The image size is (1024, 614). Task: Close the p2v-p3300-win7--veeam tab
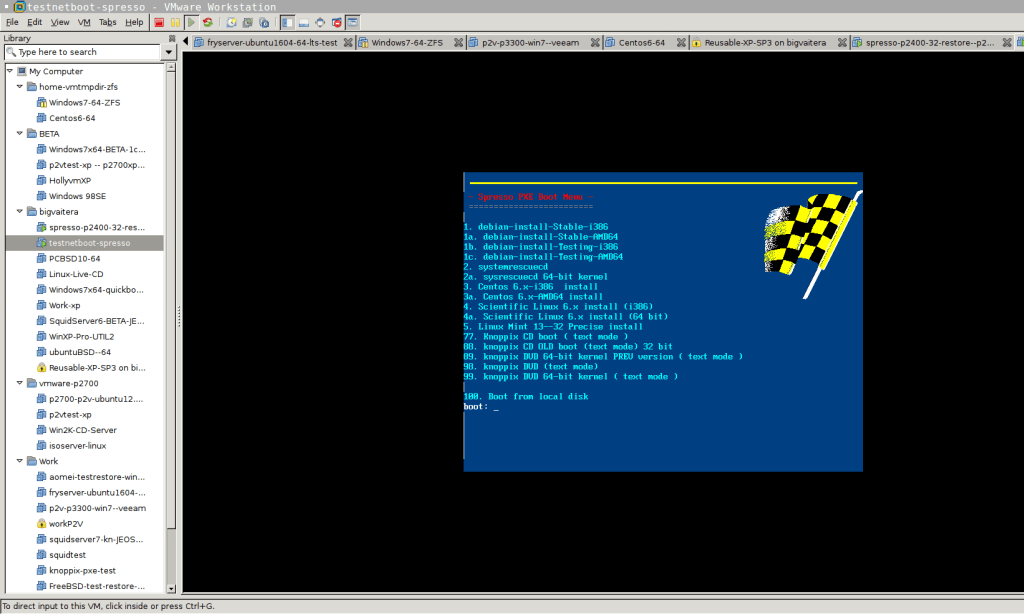595,42
